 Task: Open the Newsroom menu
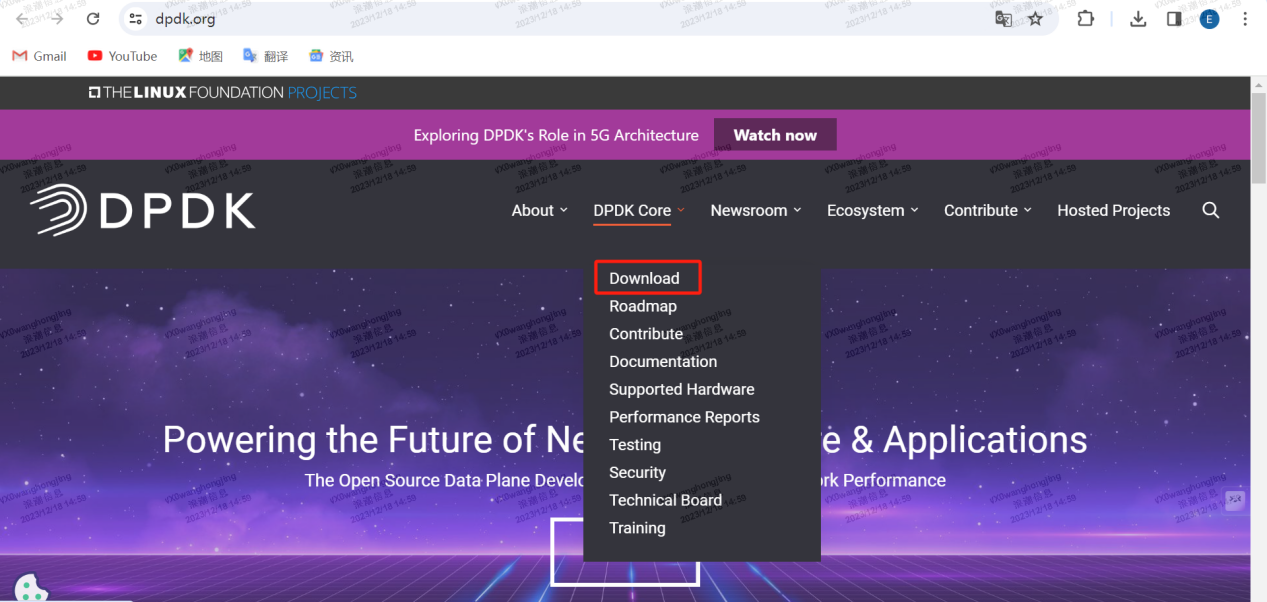[x=748, y=210]
